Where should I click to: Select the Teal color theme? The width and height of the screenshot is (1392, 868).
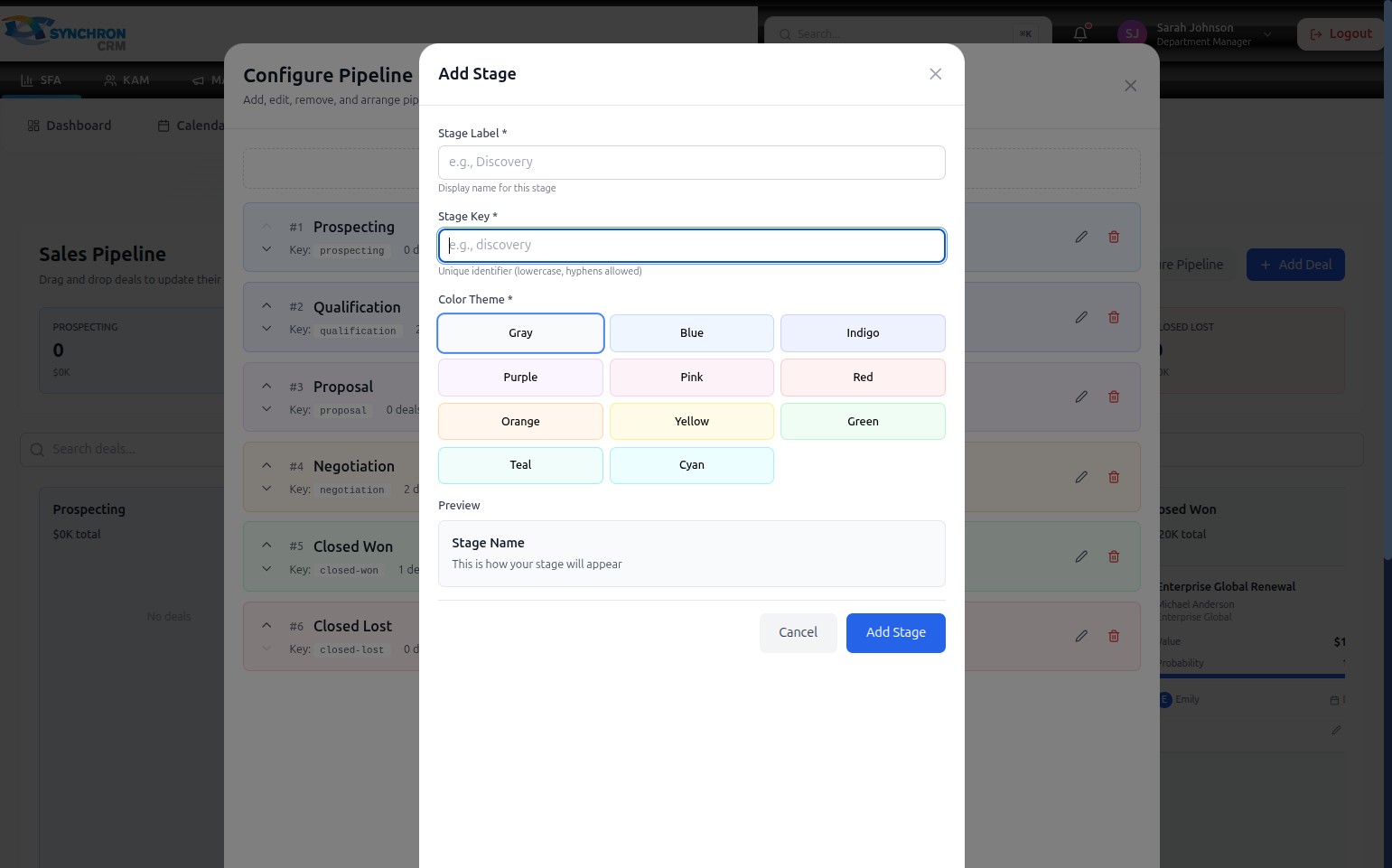click(x=520, y=465)
